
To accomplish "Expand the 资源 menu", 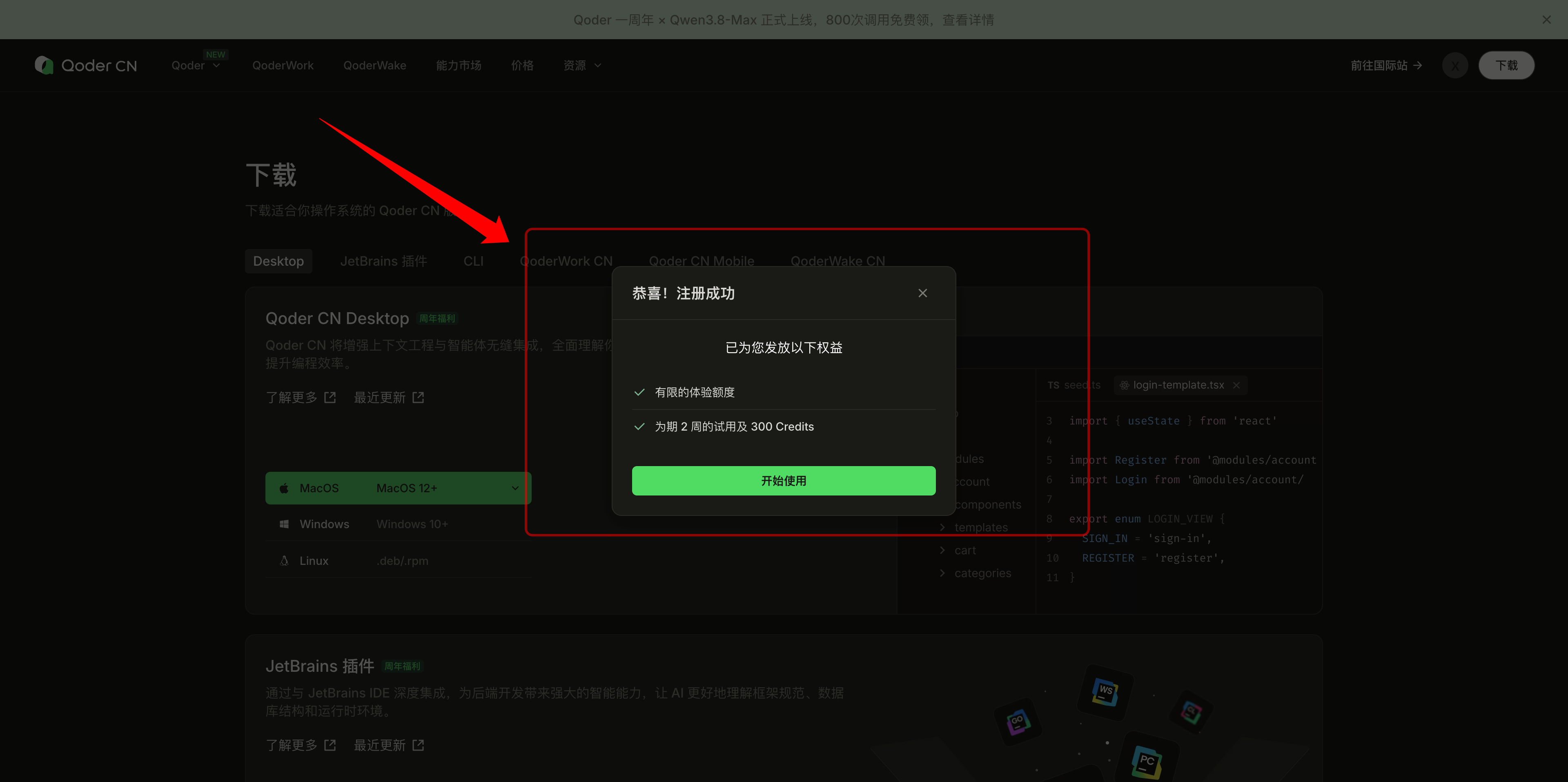I will click(x=582, y=65).
